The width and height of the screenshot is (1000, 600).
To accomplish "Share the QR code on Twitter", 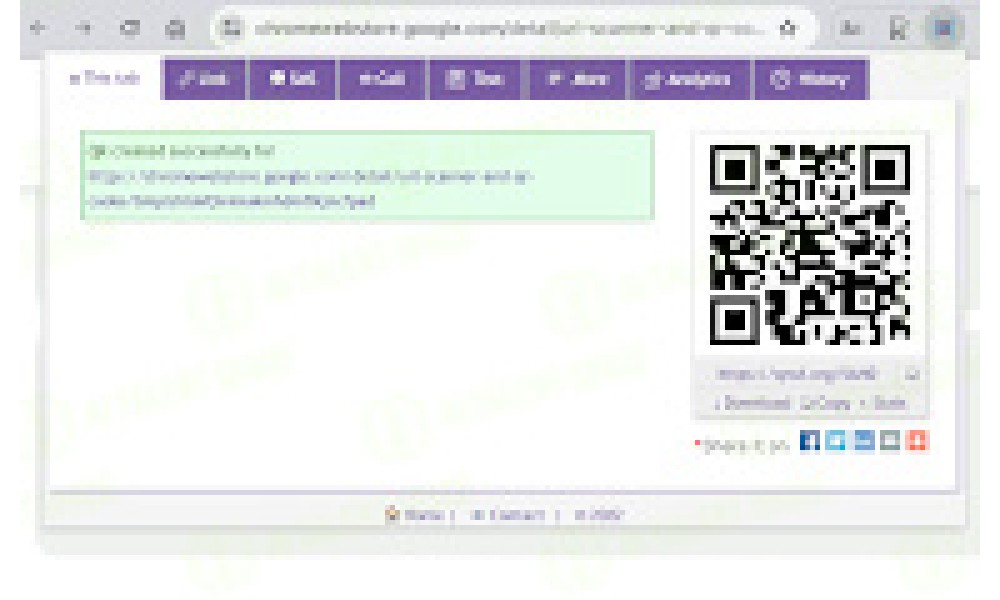I will 836,440.
